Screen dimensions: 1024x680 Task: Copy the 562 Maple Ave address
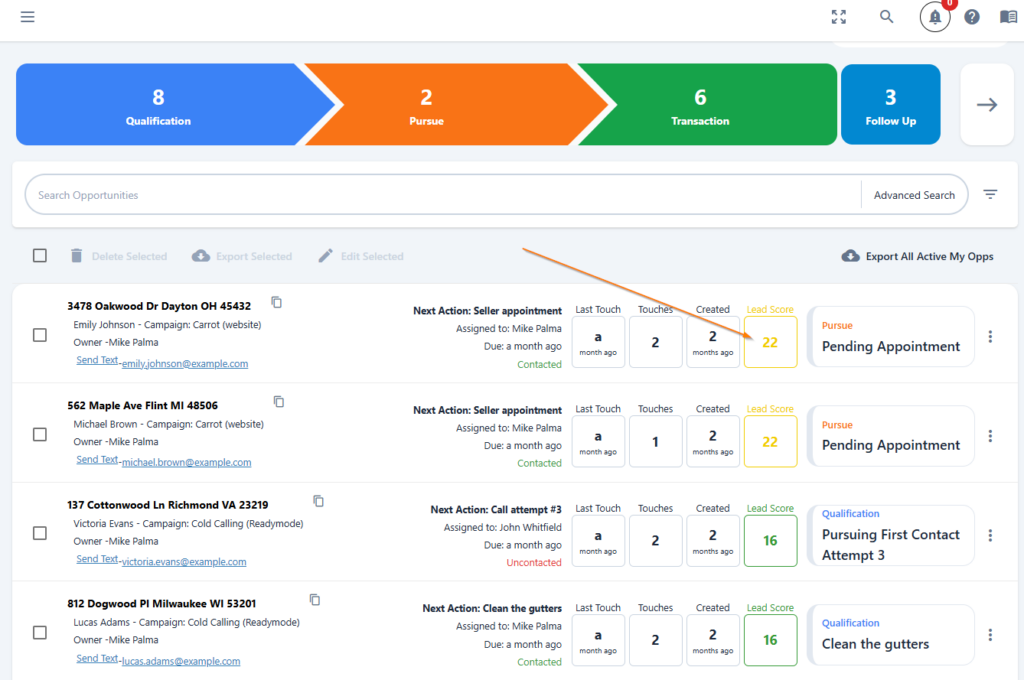tap(279, 402)
